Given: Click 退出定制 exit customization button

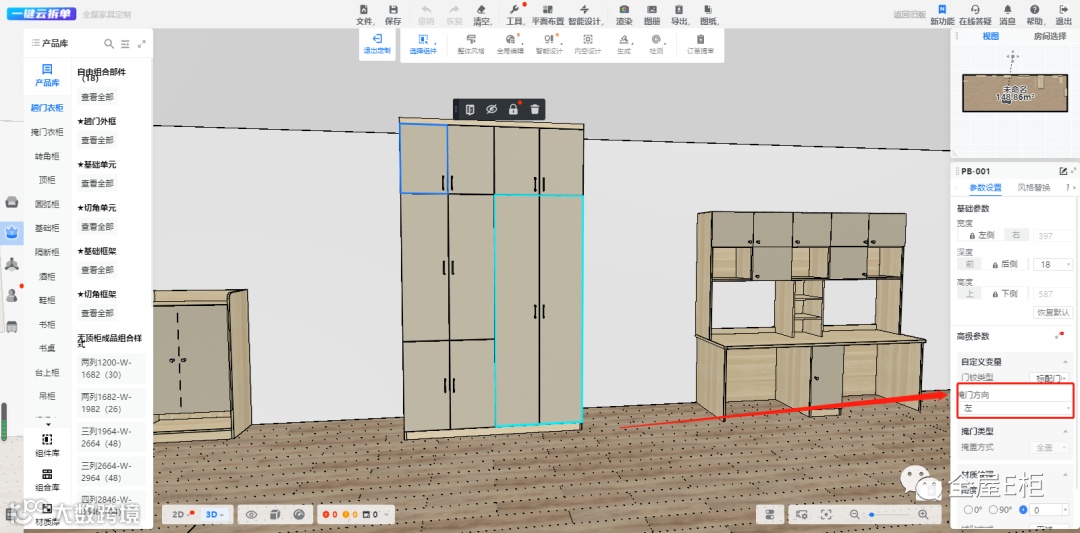Looking at the screenshot, I should [x=377, y=45].
